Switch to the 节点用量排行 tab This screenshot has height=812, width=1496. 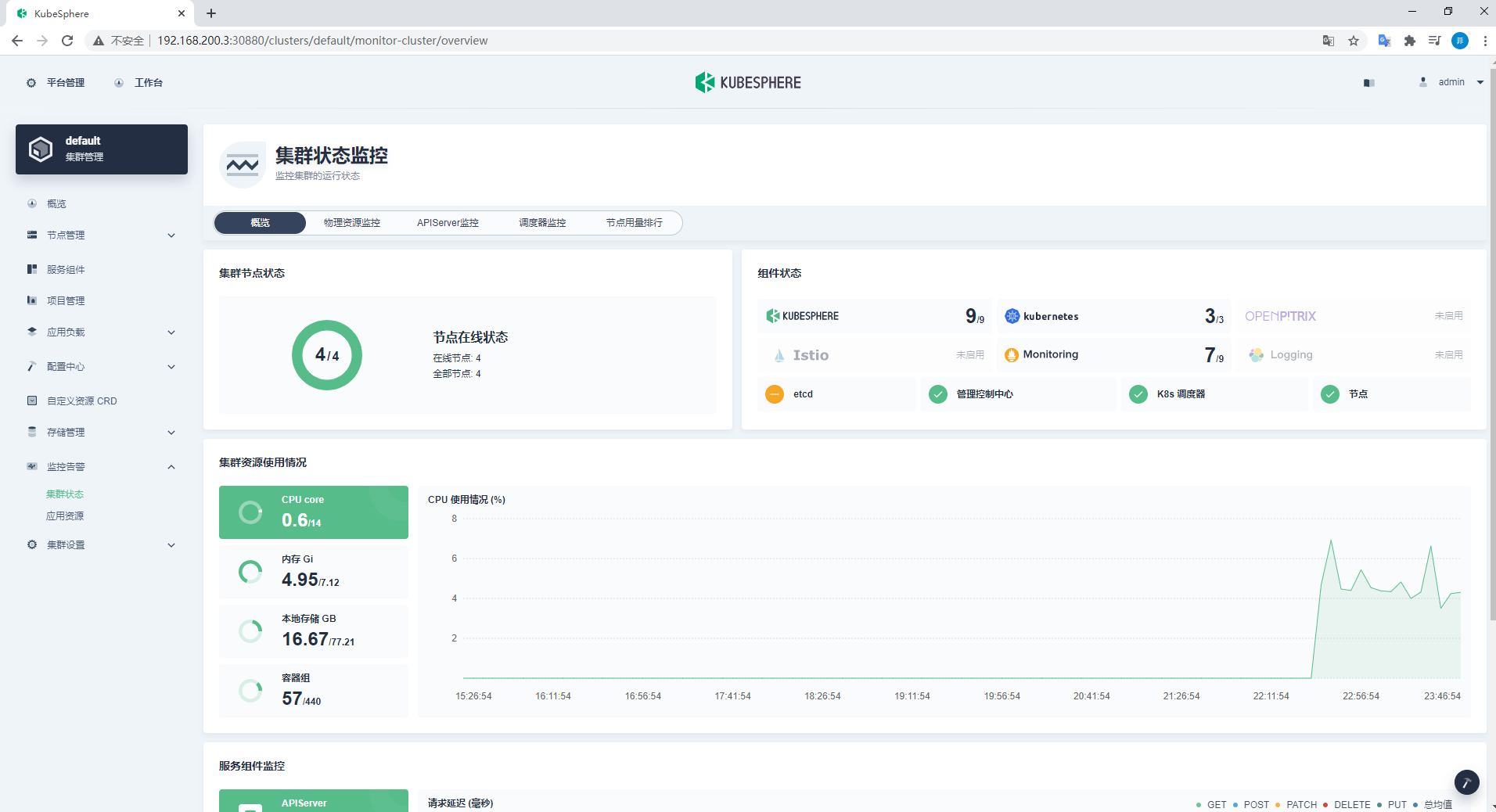pyautogui.click(x=635, y=223)
